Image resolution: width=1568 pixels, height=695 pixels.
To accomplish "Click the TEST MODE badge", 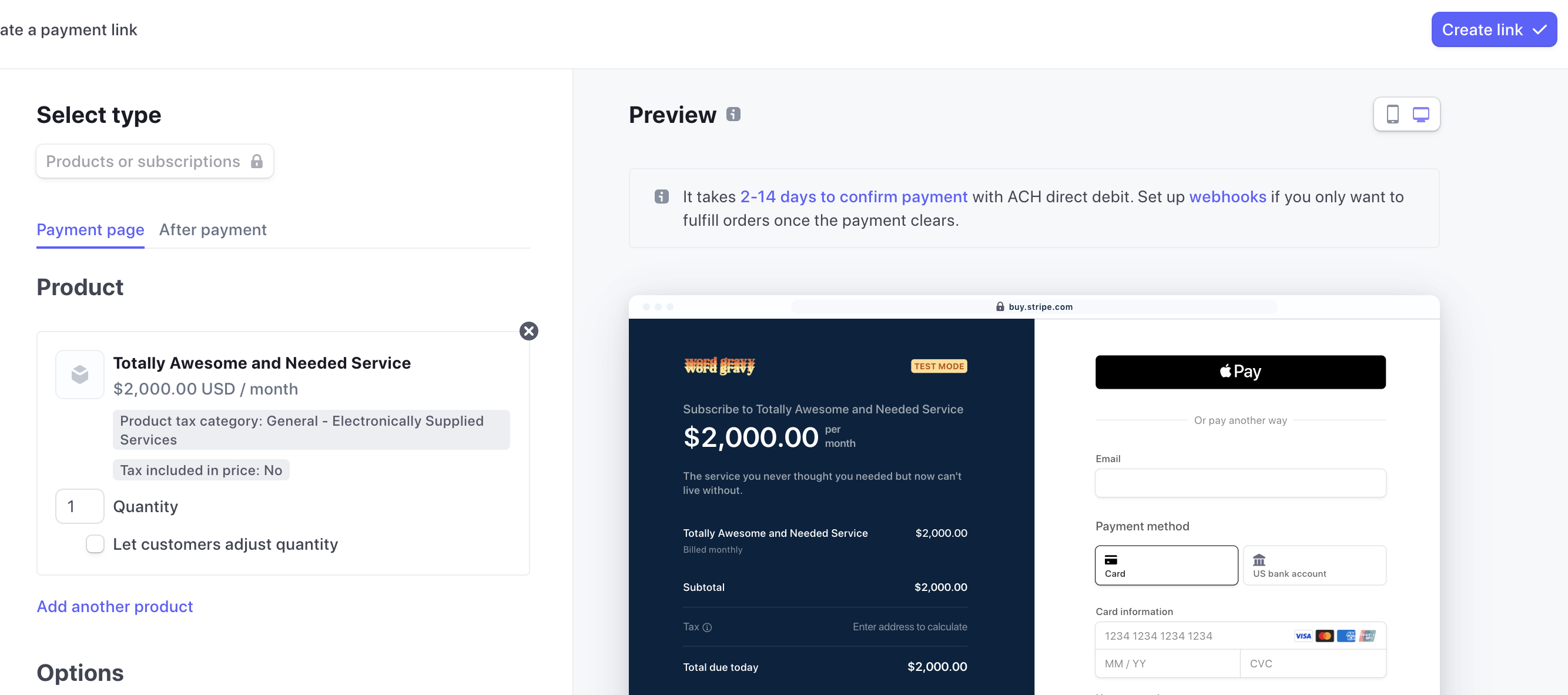I will click(939, 366).
